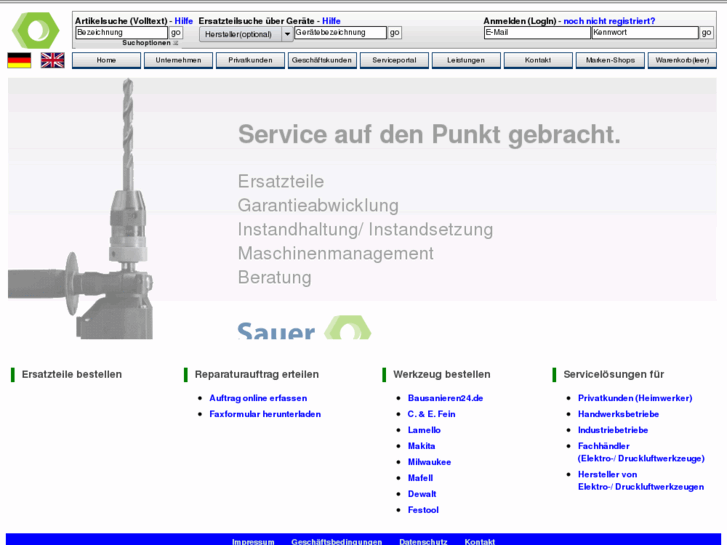Click 'Werkzeug bestellen' heading
The image size is (727, 545).
tap(441, 374)
